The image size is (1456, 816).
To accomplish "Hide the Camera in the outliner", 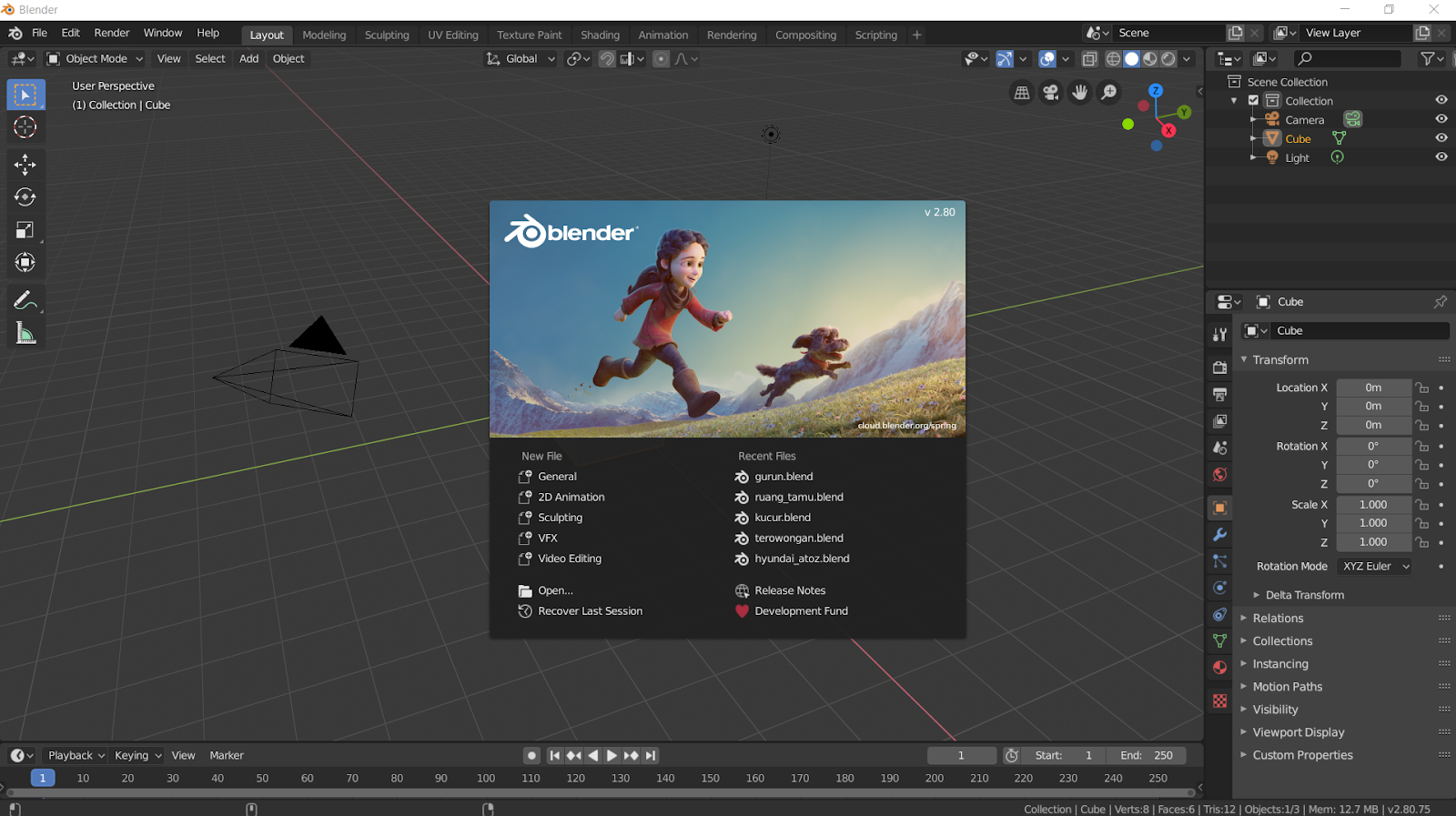I will pyautogui.click(x=1441, y=119).
